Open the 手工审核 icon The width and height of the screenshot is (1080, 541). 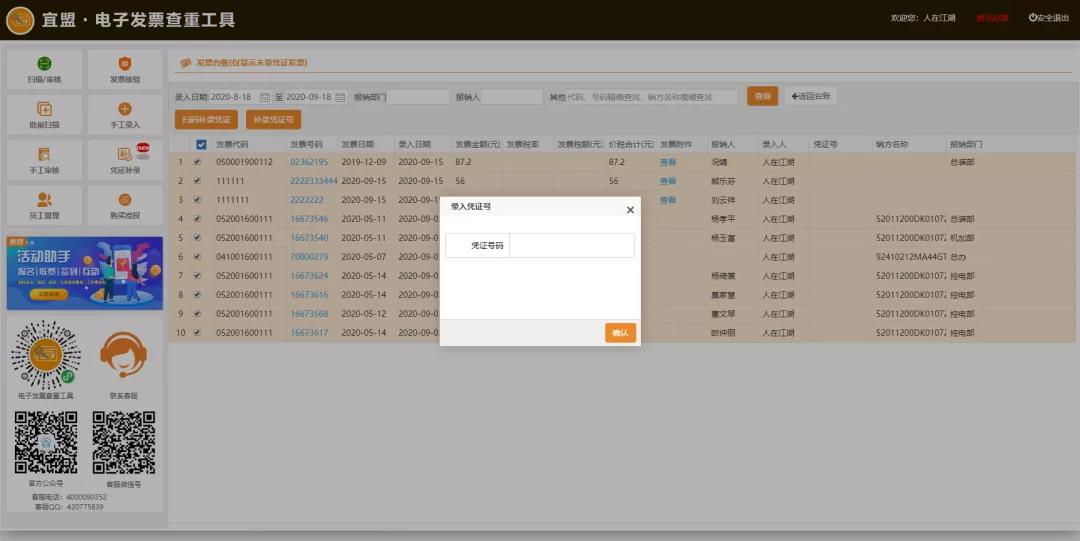pyautogui.click(x=44, y=159)
